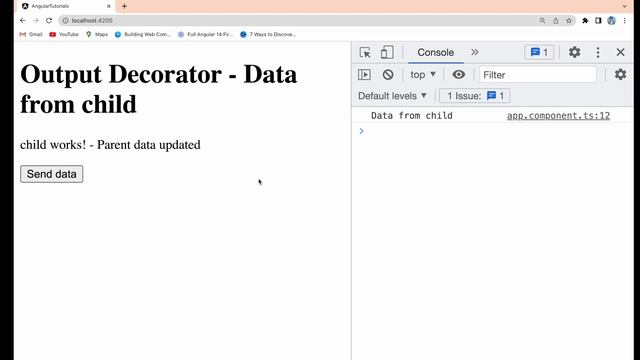640x360 pixels.
Task: Open the YouTube bookmark
Action: (64, 34)
